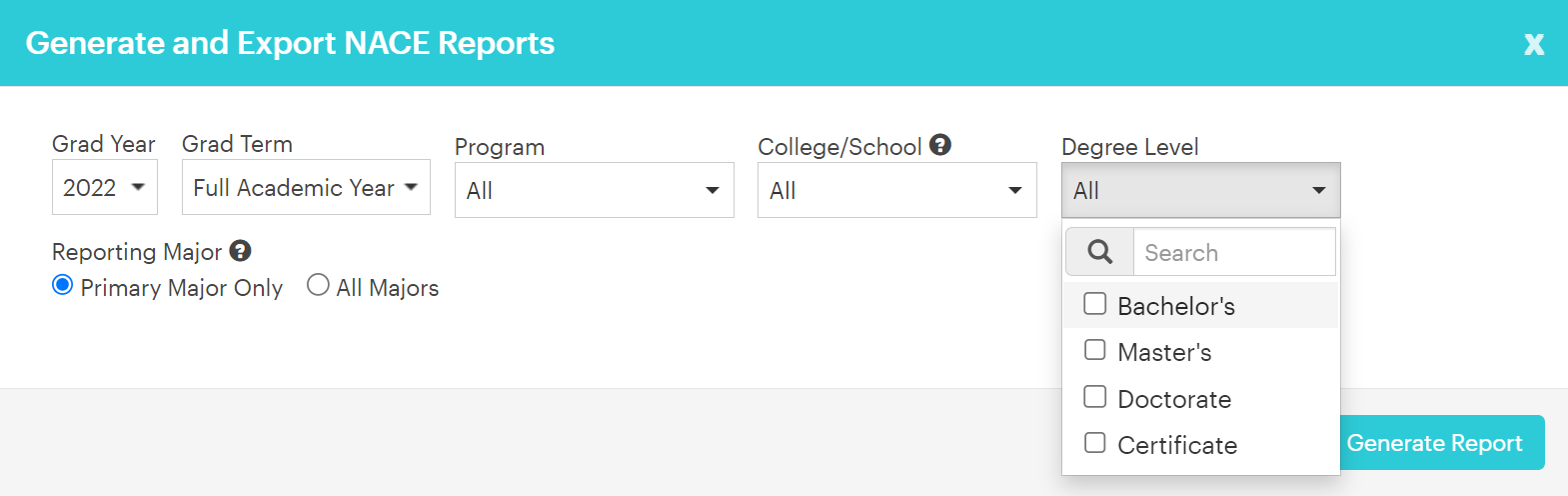Tick the Doctorate checkbox
The width and height of the screenshot is (1568, 496).
coord(1095,397)
